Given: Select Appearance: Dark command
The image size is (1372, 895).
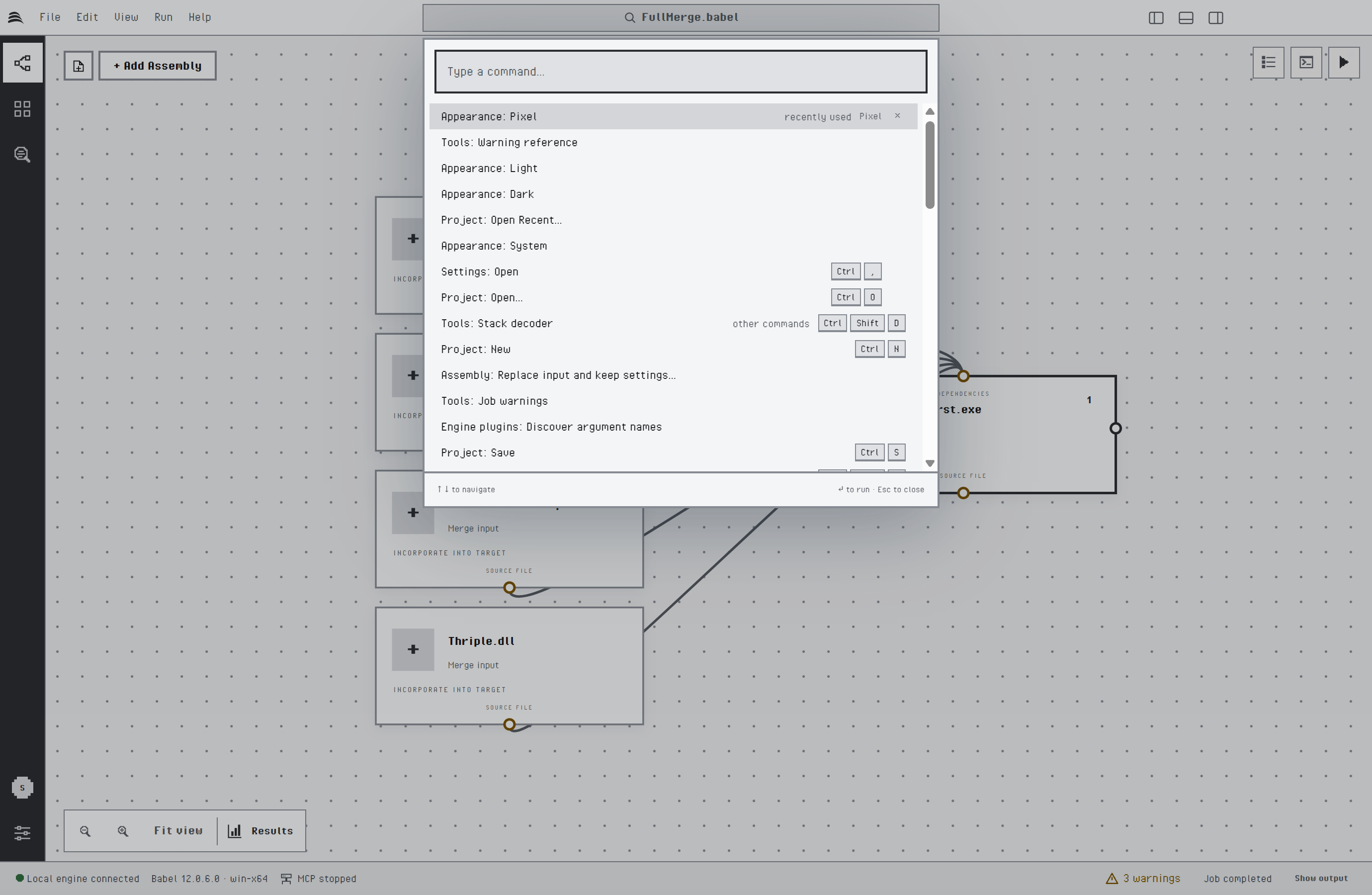Looking at the screenshot, I should 673,194.
